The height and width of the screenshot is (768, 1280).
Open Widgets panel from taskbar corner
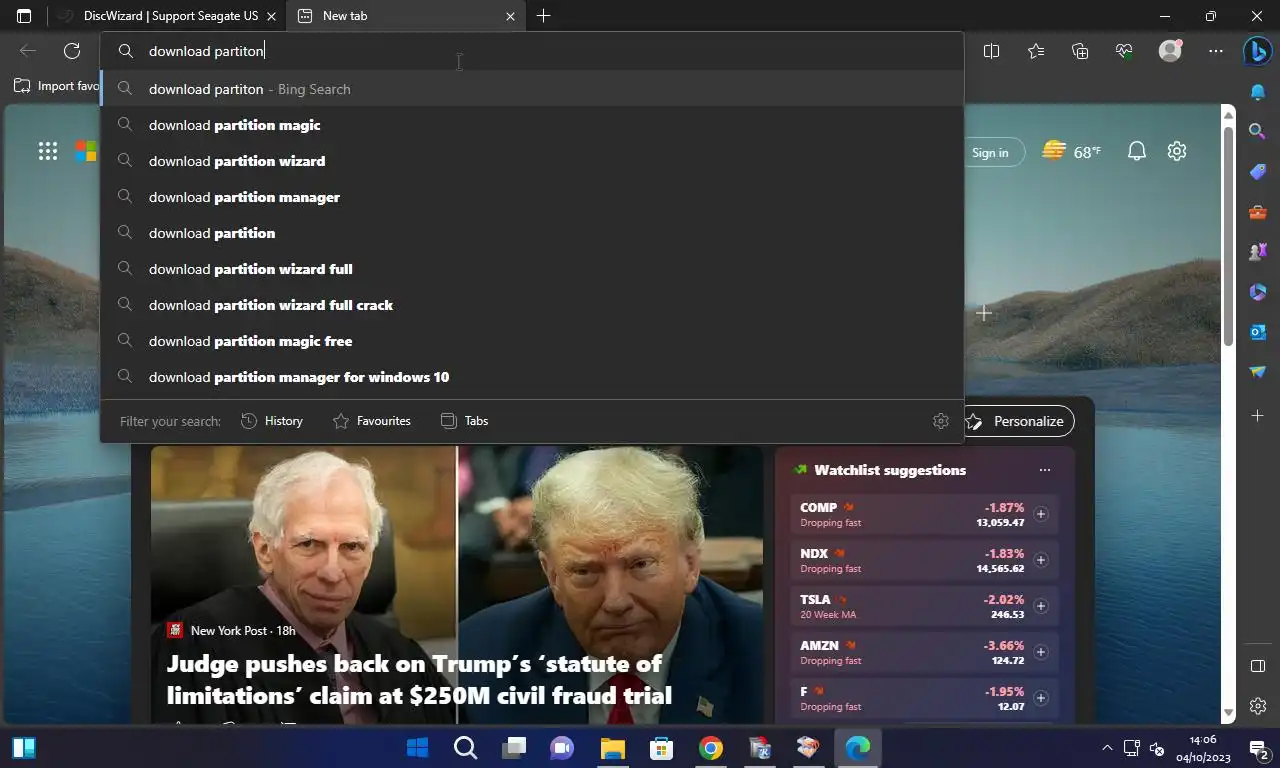[x=24, y=748]
